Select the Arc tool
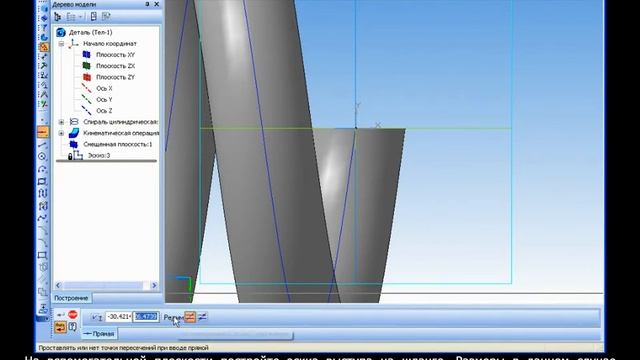This screenshot has height=360, width=640. point(42,169)
